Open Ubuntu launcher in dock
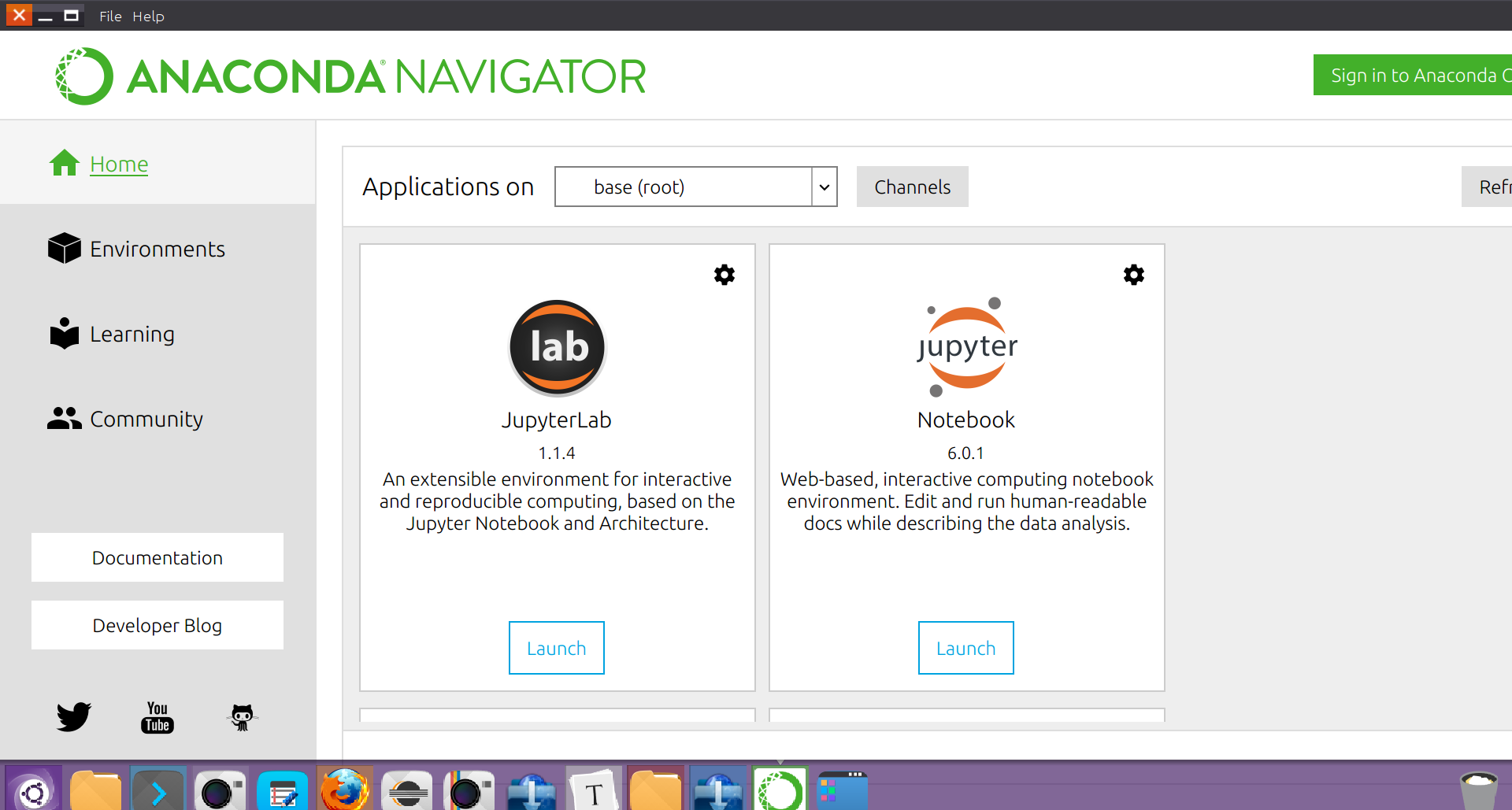 (34, 789)
